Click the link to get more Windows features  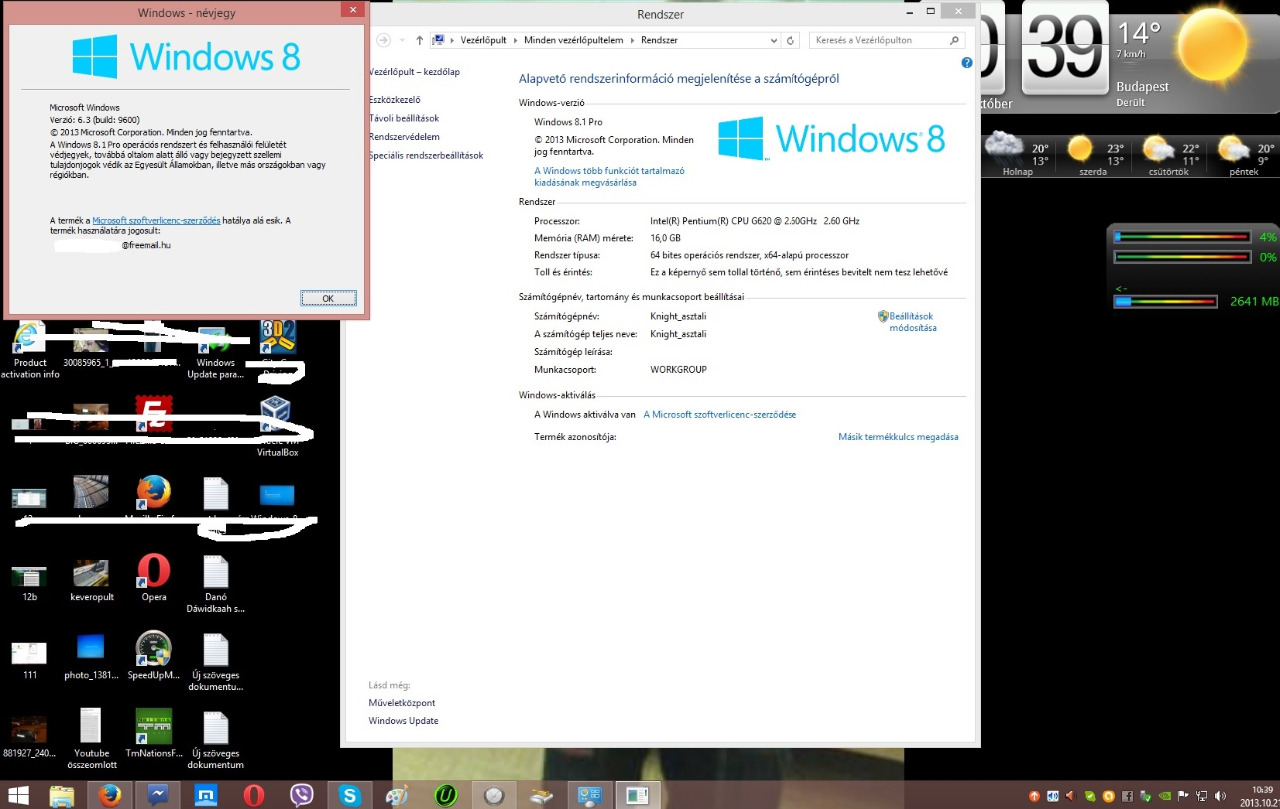coord(610,177)
